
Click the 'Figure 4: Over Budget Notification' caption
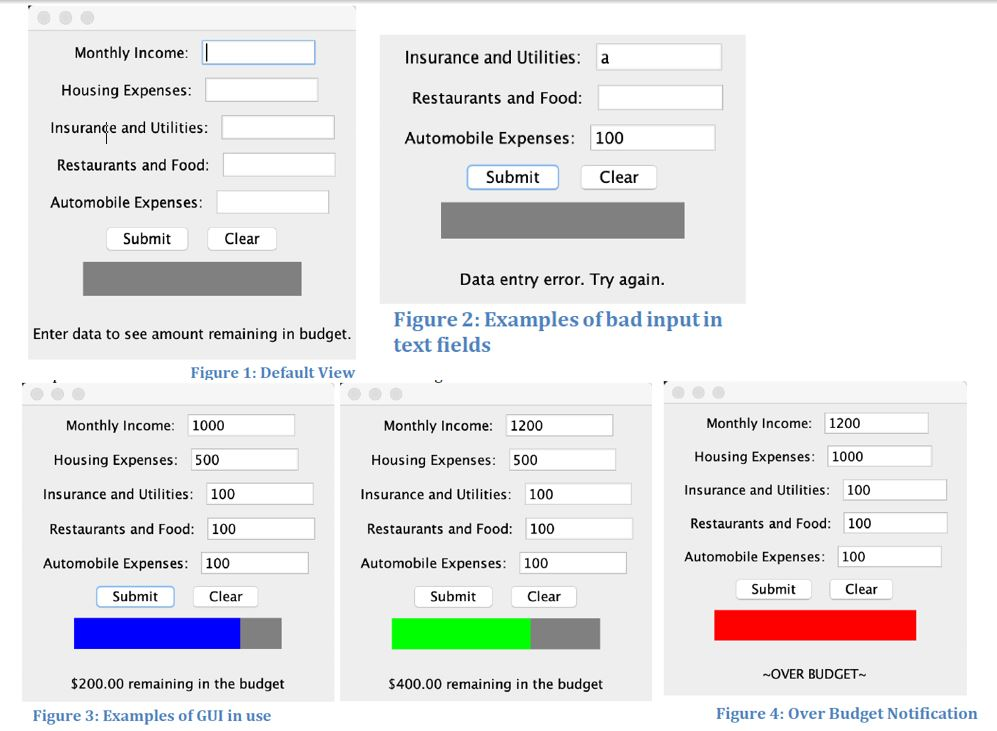coord(846,714)
